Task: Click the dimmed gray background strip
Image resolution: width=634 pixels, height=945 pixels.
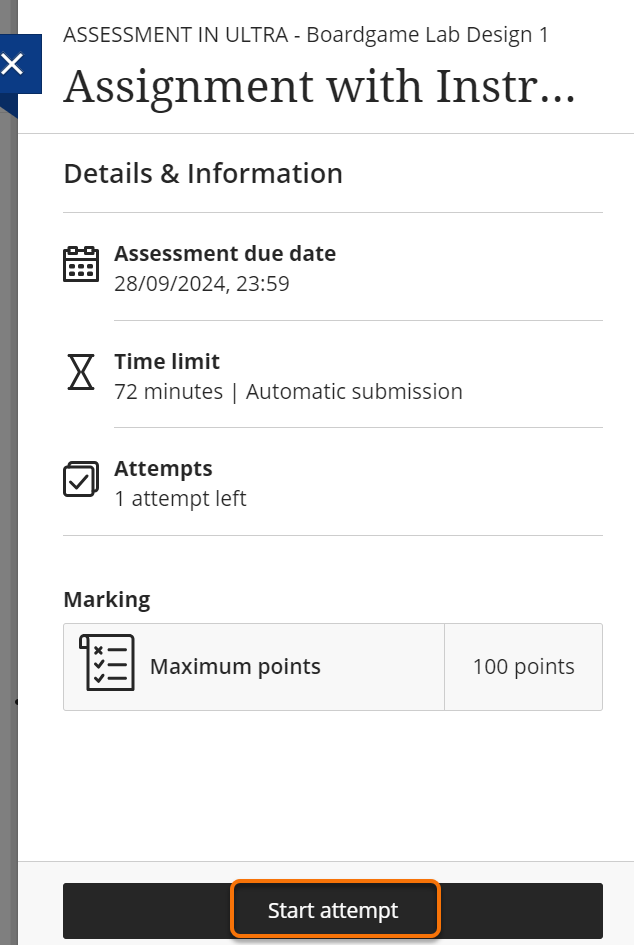Action: point(8,500)
